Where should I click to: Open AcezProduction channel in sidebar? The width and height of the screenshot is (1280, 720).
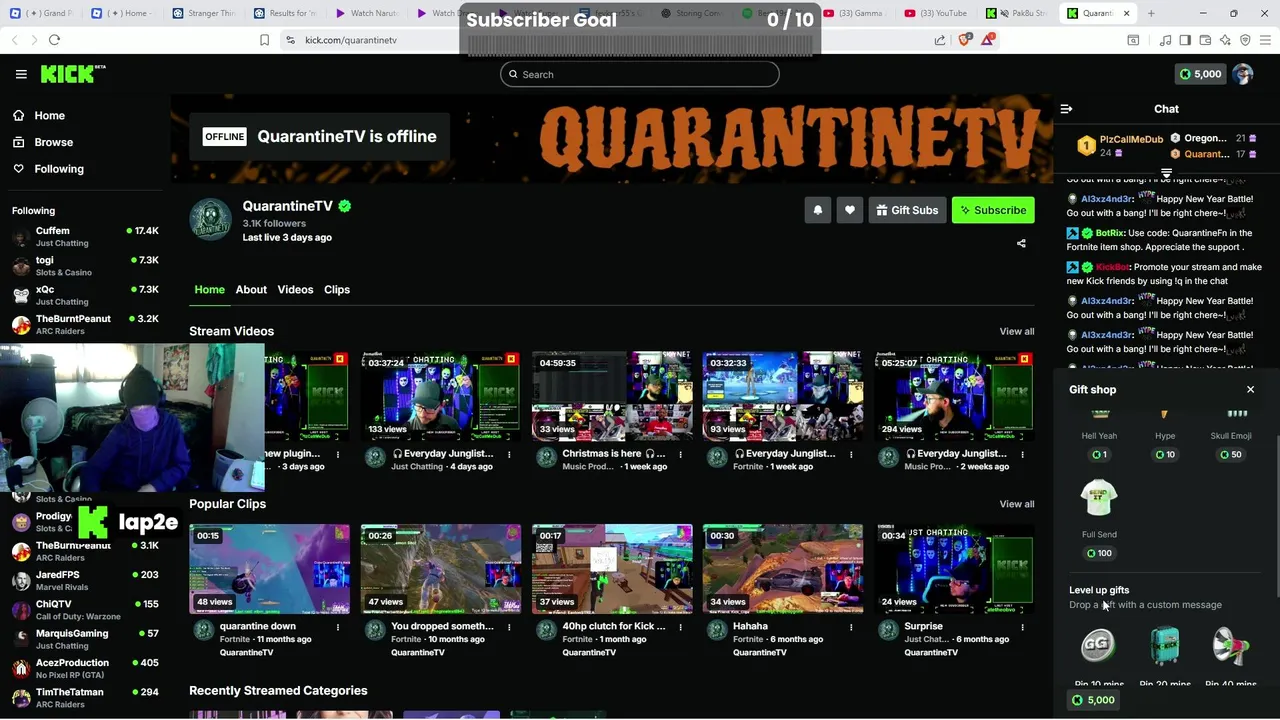pos(85,667)
